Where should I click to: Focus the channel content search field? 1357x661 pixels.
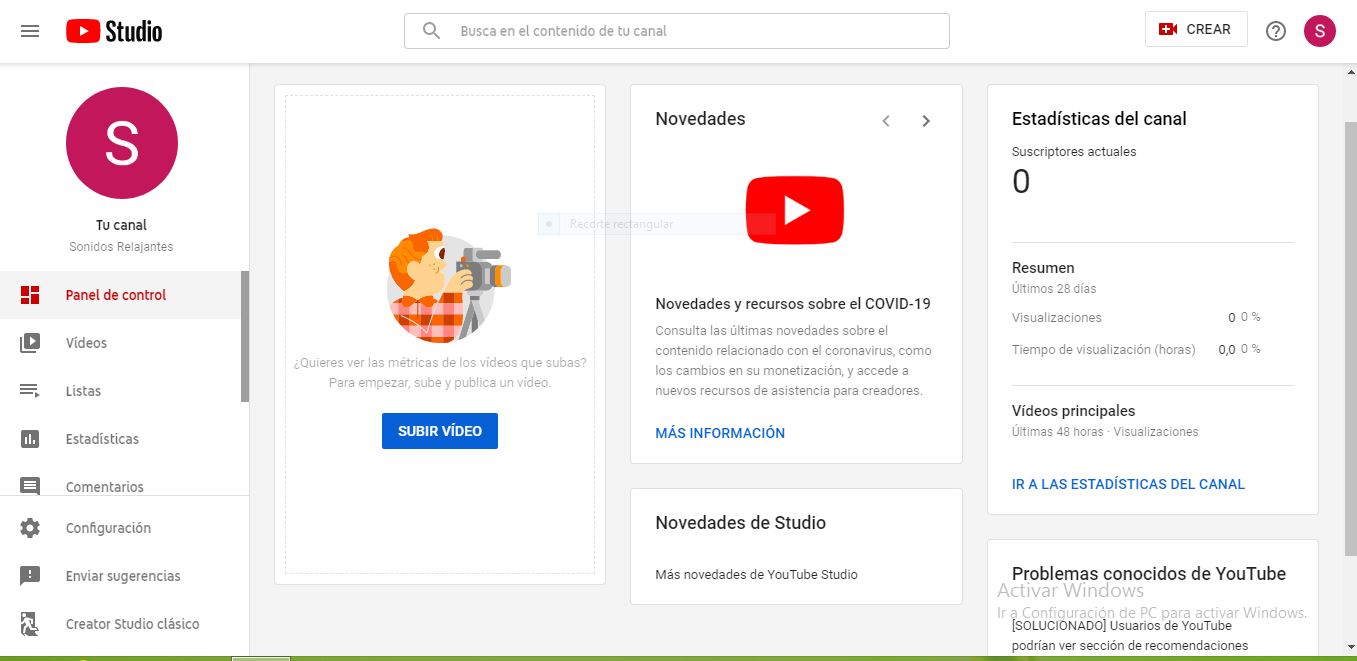(x=677, y=31)
